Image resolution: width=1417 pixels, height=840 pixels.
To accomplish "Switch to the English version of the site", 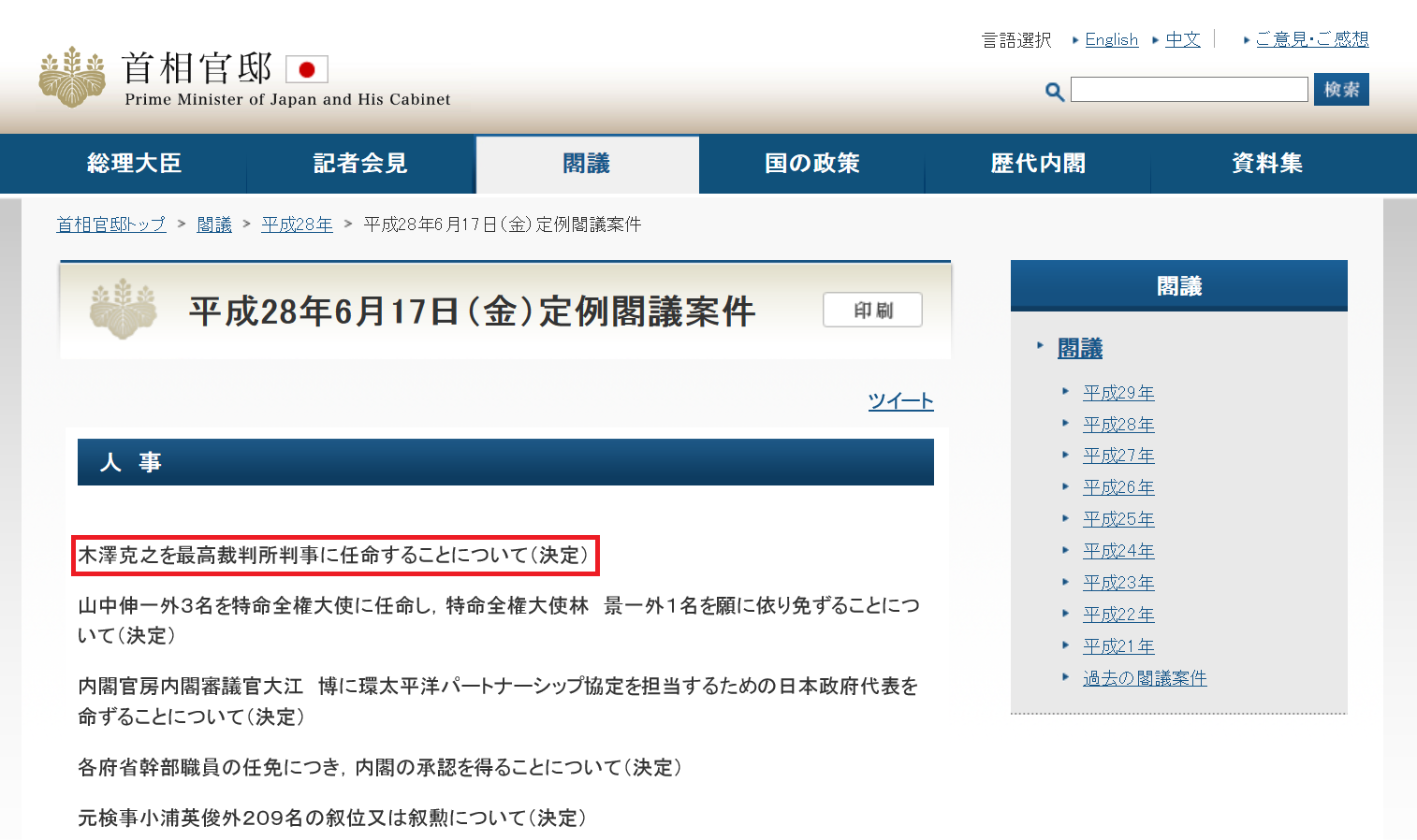I will [x=1112, y=39].
